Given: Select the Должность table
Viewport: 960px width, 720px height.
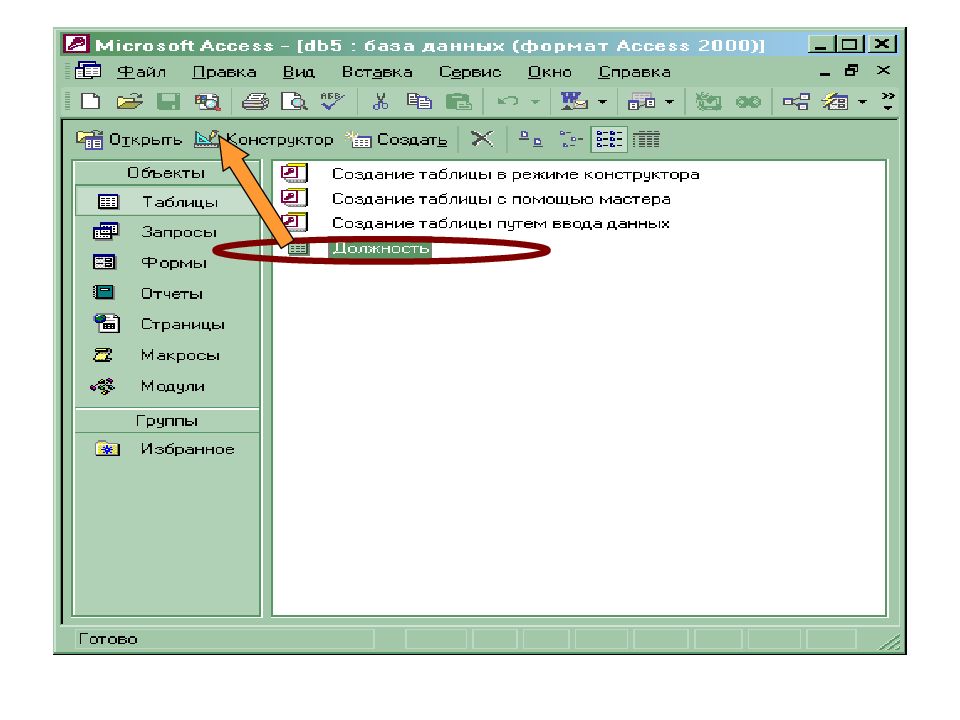Looking at the screenshot, I should (x=359, y=249).
